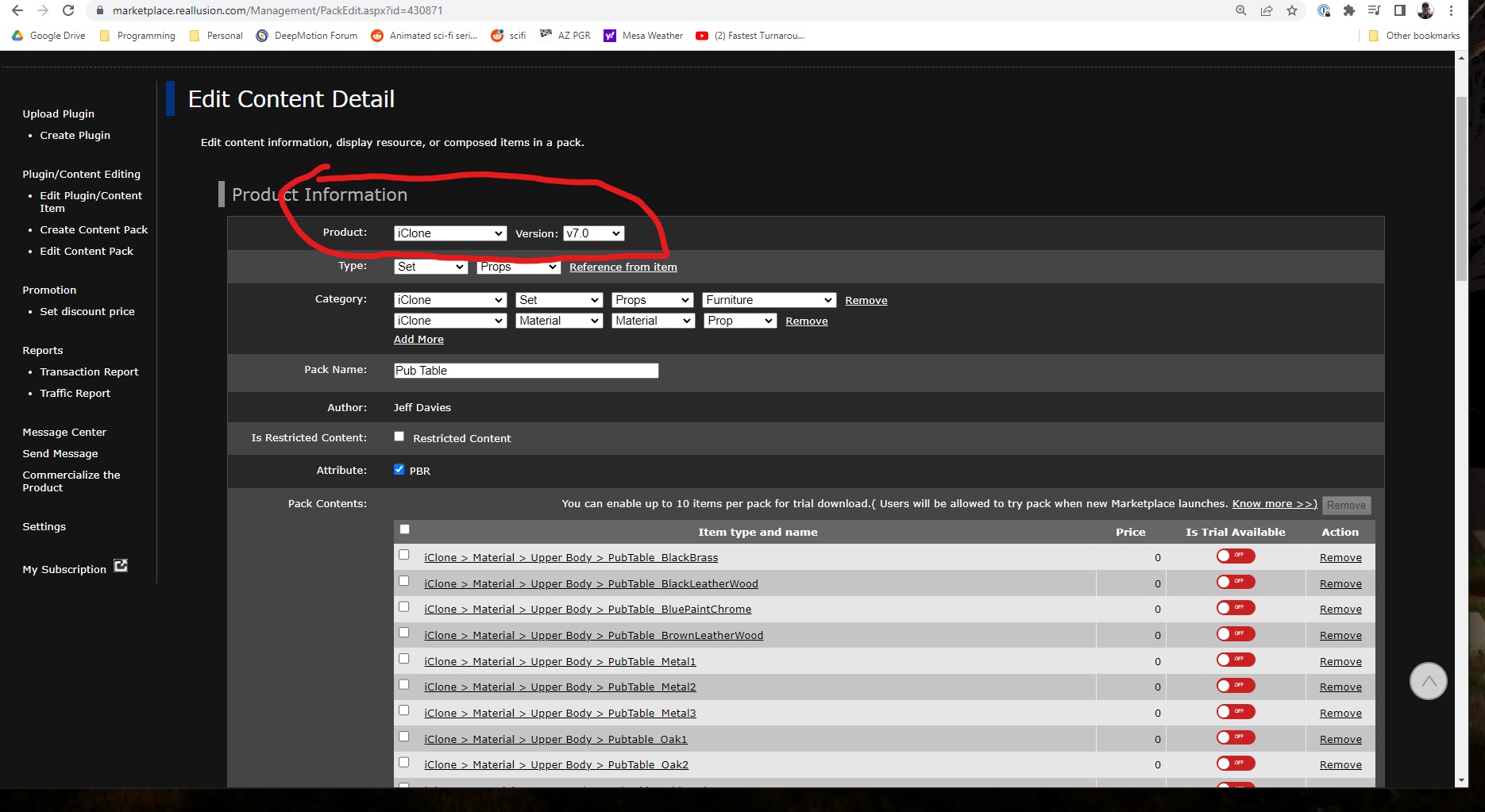Share this page via the share icon
Image resolution: width=1485 pixels, height=812 pixels.
pyautogui.click(x=1267, y=10)
